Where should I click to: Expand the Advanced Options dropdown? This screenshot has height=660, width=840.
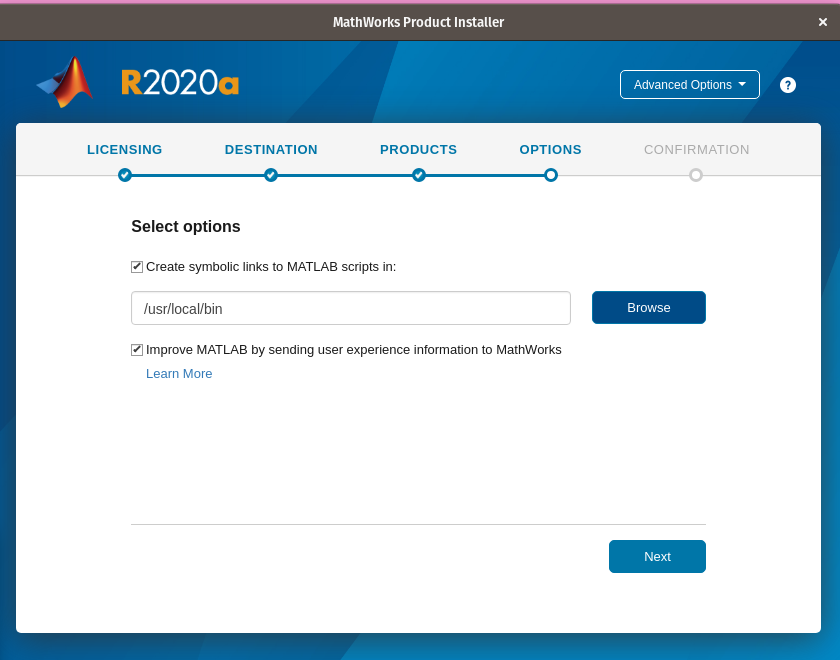pyautogui.click(x=690, y=85)
